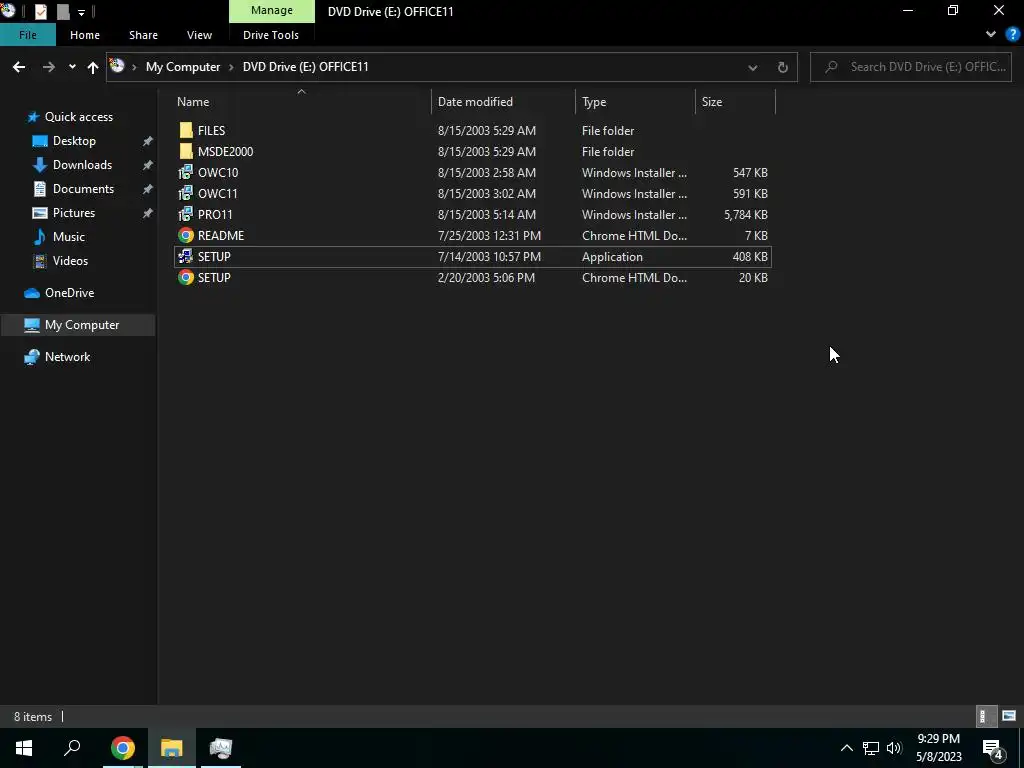Click My Computer in the address breadcrumb

pyautogui.click(x=183, y=67)
